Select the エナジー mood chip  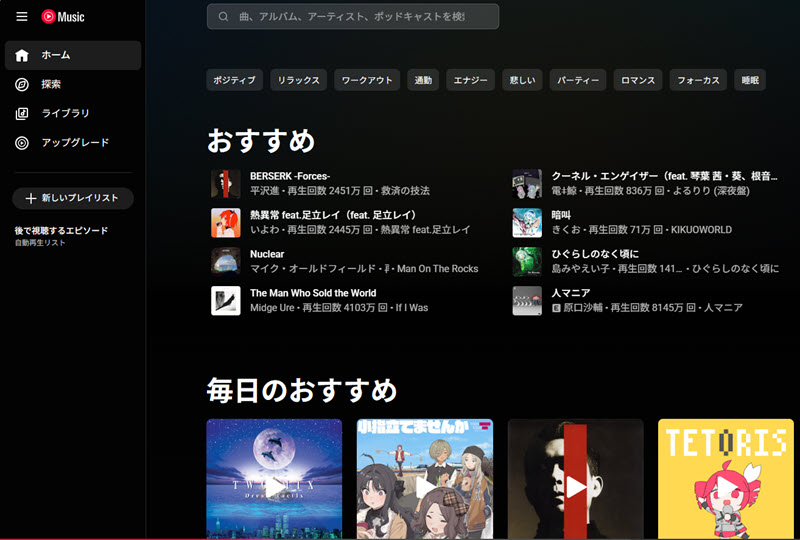(x=470, y=80)
